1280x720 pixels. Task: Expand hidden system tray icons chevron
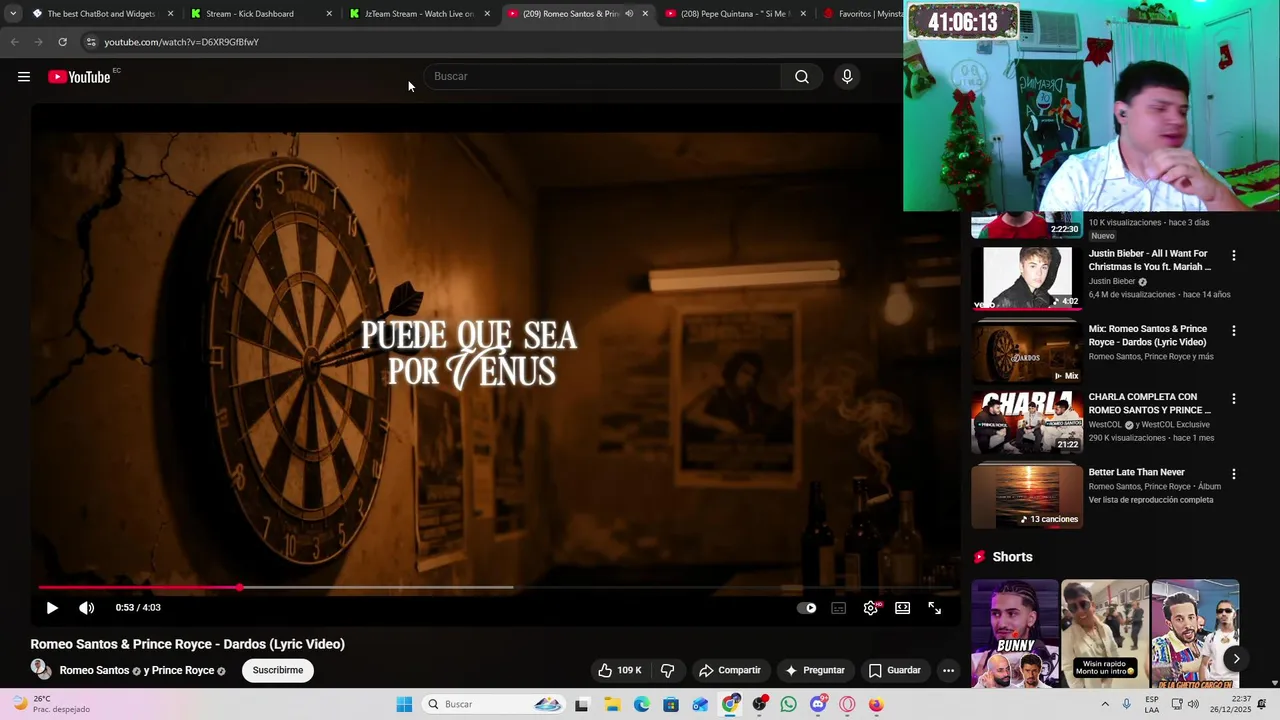click(x=1105, y=704)
